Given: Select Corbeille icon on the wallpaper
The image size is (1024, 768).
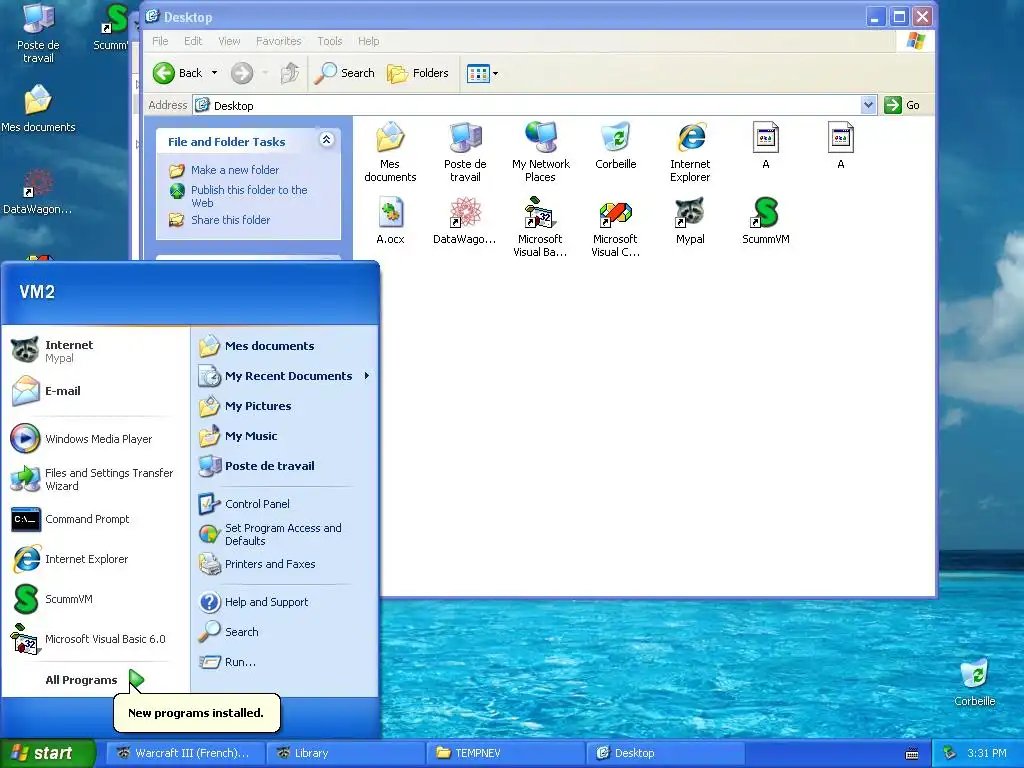Looking at the screenshot, I should (x=974, y=682).
